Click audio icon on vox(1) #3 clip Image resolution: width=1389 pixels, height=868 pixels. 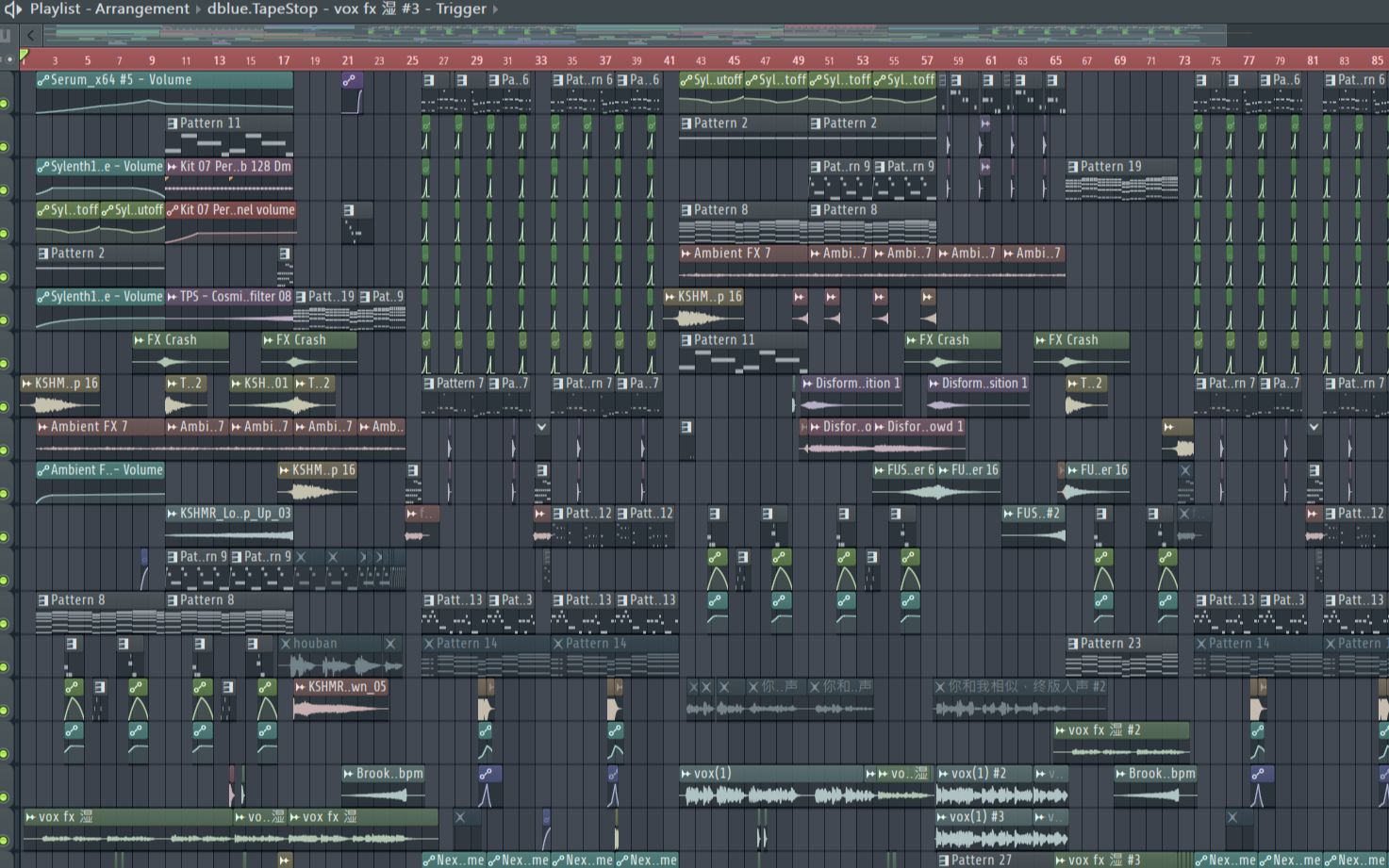[943, 817]
